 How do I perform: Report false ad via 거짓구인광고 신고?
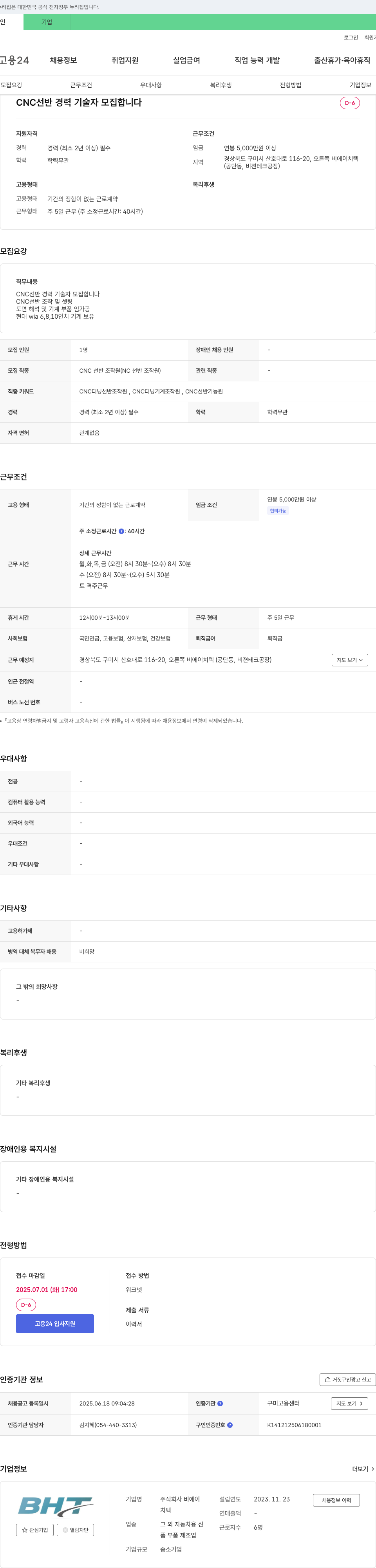(347, 1379)
